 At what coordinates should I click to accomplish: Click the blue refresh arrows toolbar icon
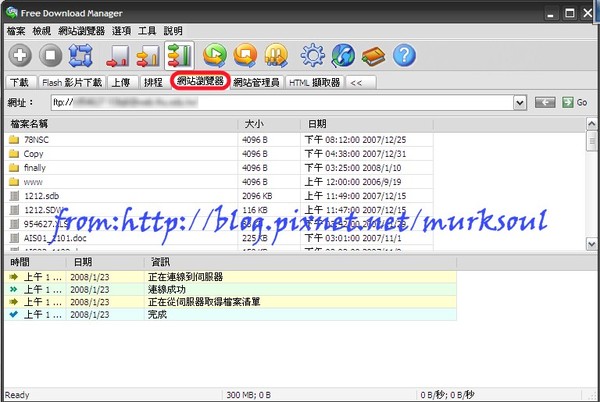[x=81, y=55]
